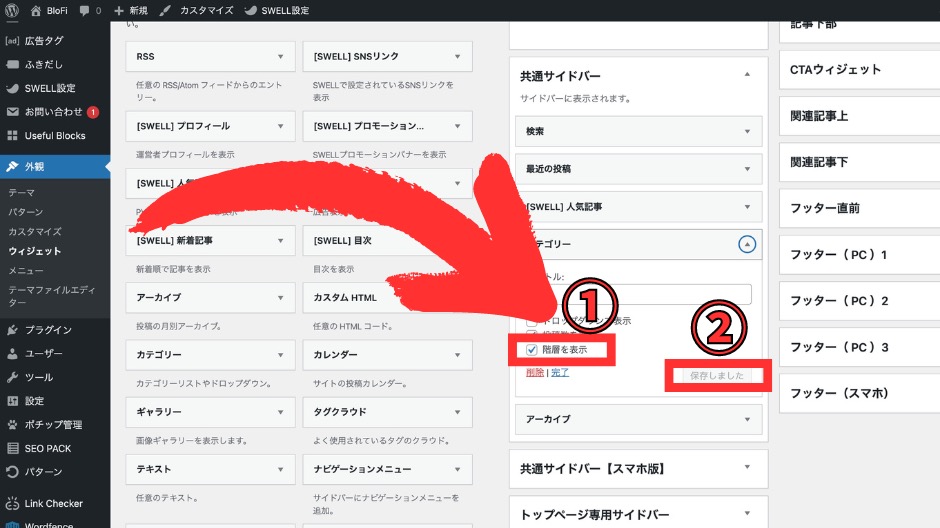The width and height of the screenshot is (940, 528).
Task: Open the 関連記事上 widget area
Action: (x=860, y=116)
